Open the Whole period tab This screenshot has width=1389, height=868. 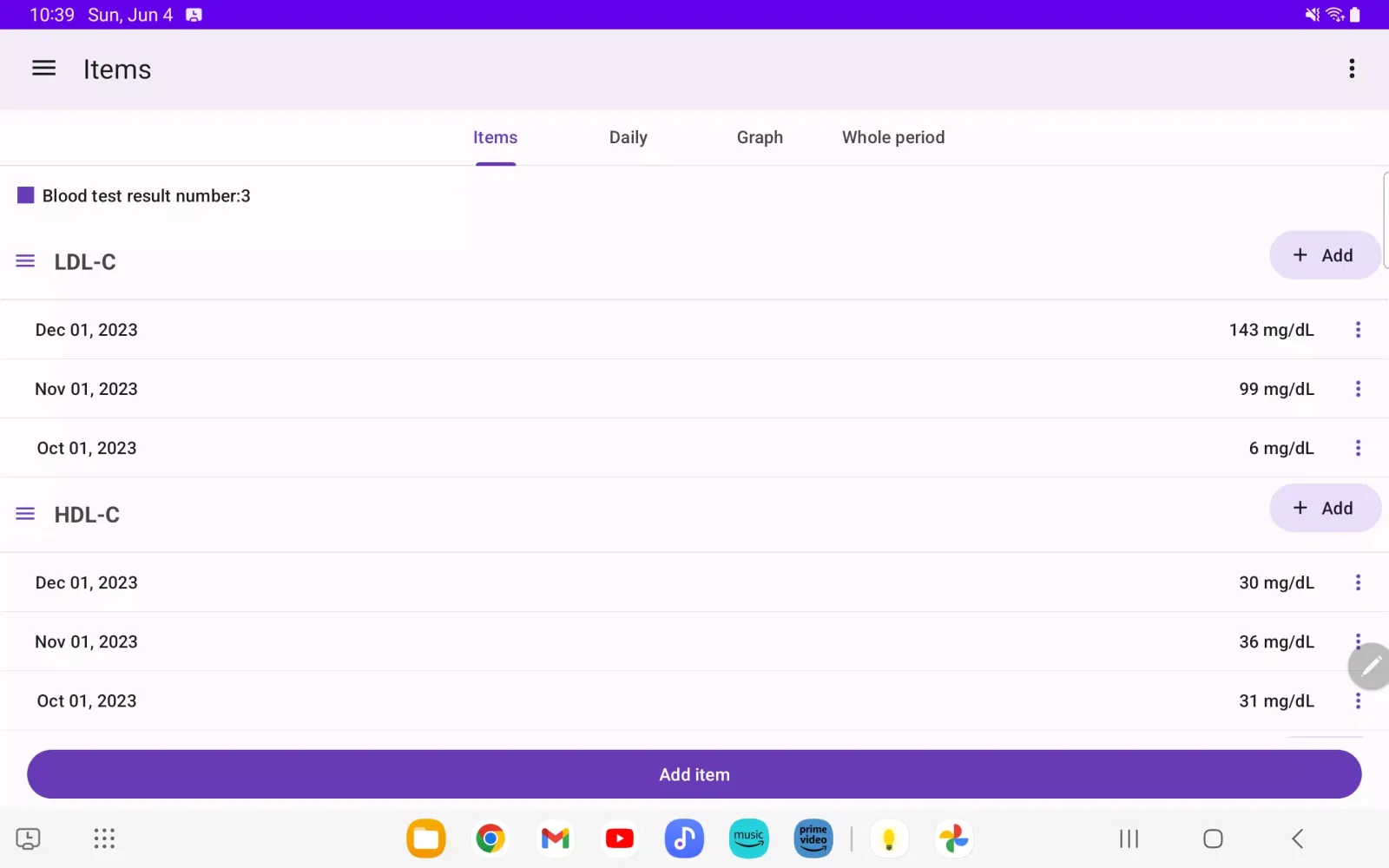pos(892,137)
